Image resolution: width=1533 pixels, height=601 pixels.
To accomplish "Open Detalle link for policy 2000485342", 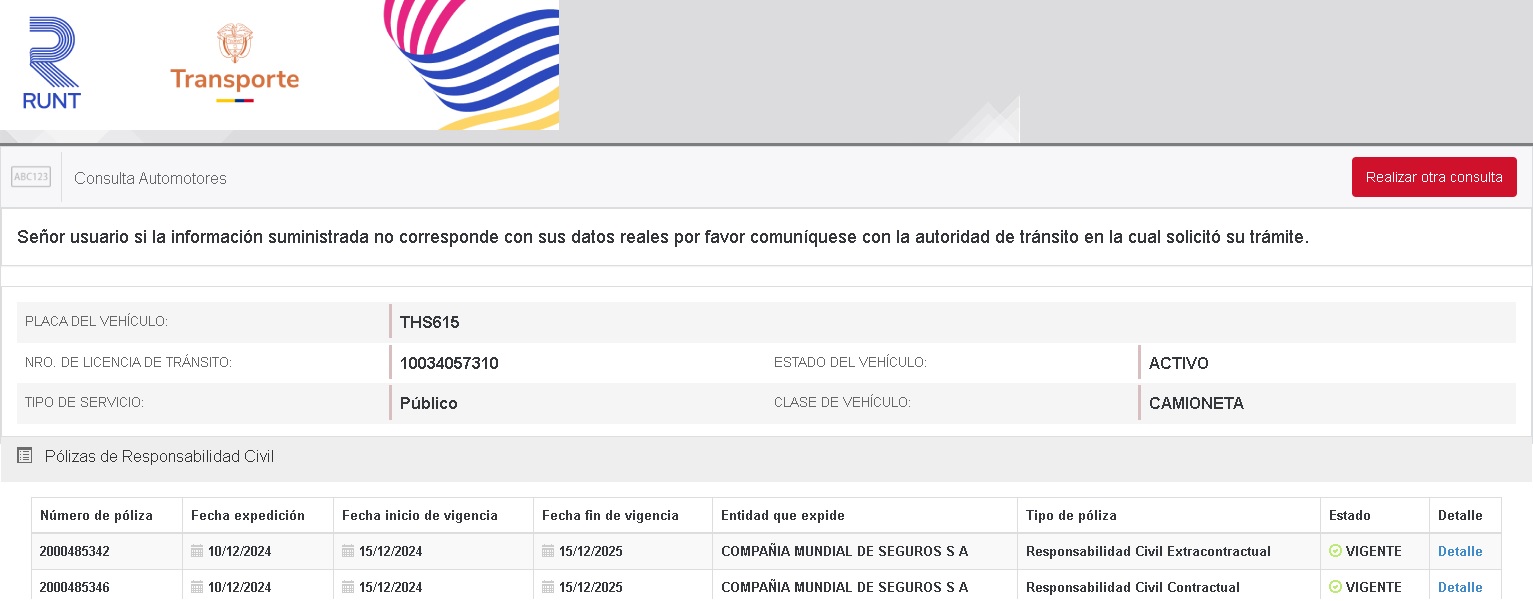I will [1460, 551].
